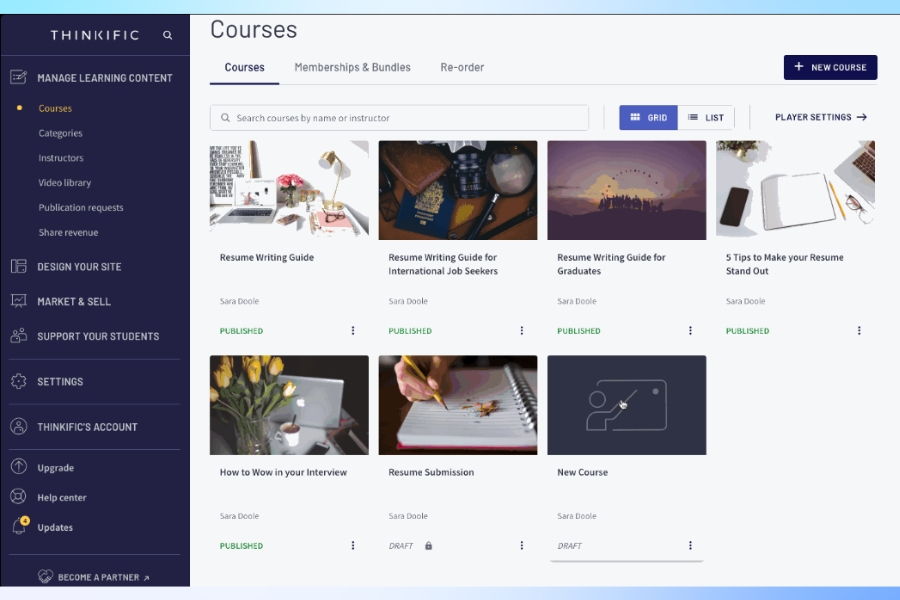This screenshot has height=600, width=900.
Task: Click PUBLISHED status on How to Wow card
Action: [x=241, y=546]
